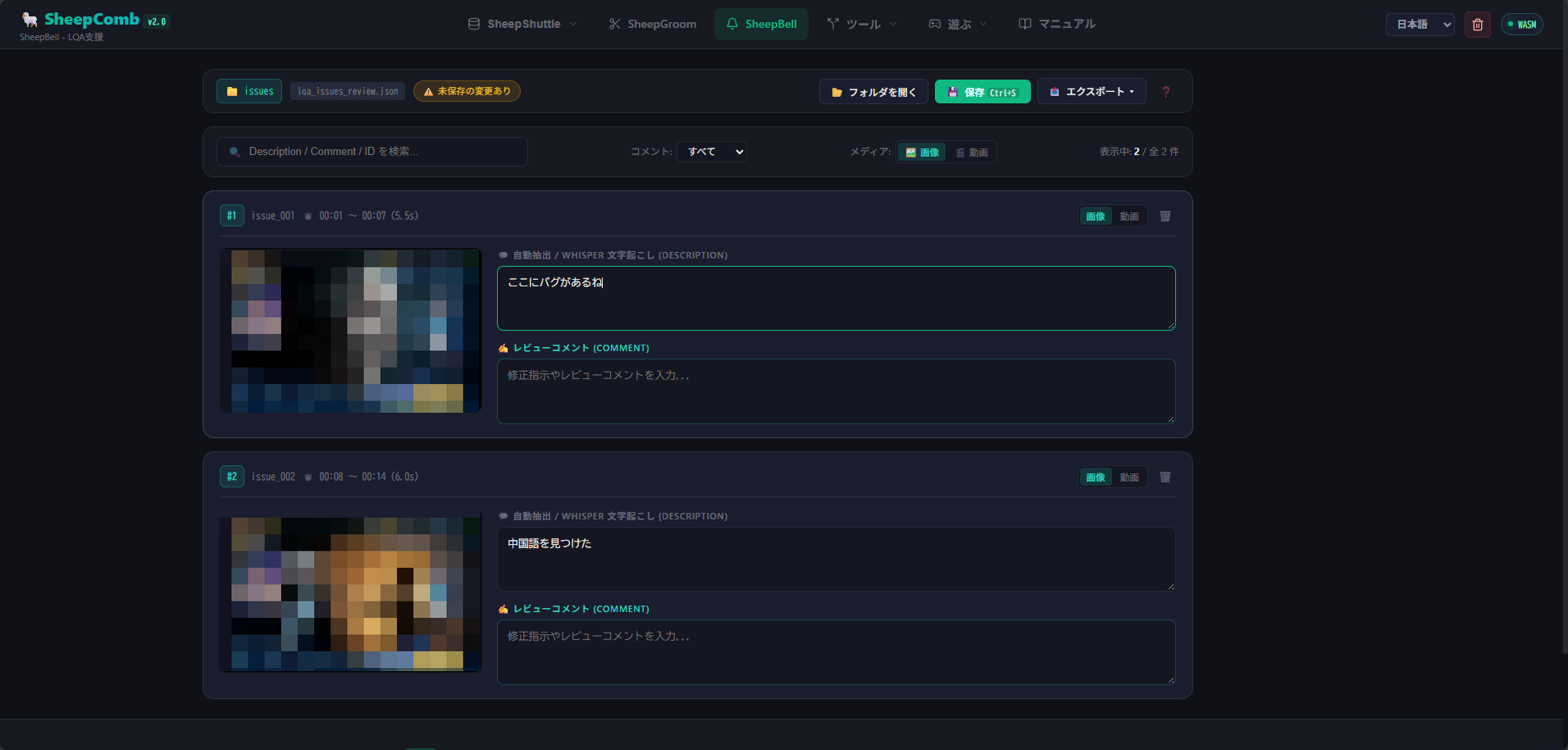The height and width of the screenshot is (750, 1568).
Task: Click the #1 issue number badge
Action: (x=231, y=216)
